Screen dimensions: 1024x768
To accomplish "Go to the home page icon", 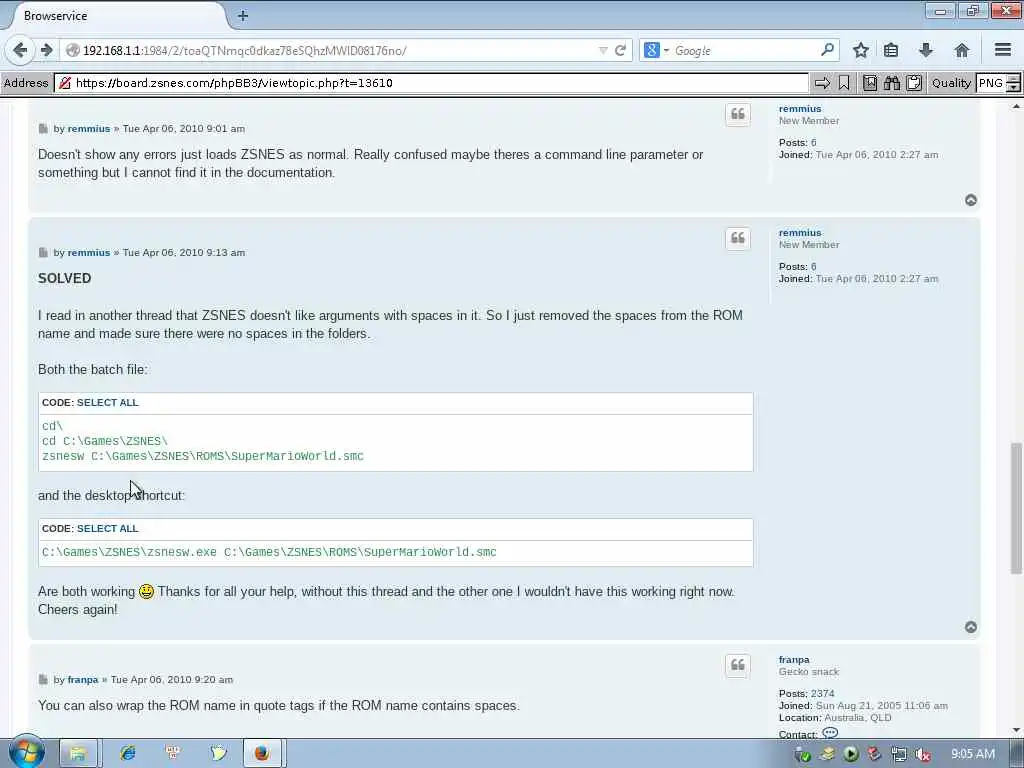I will [x=961, y=50].
